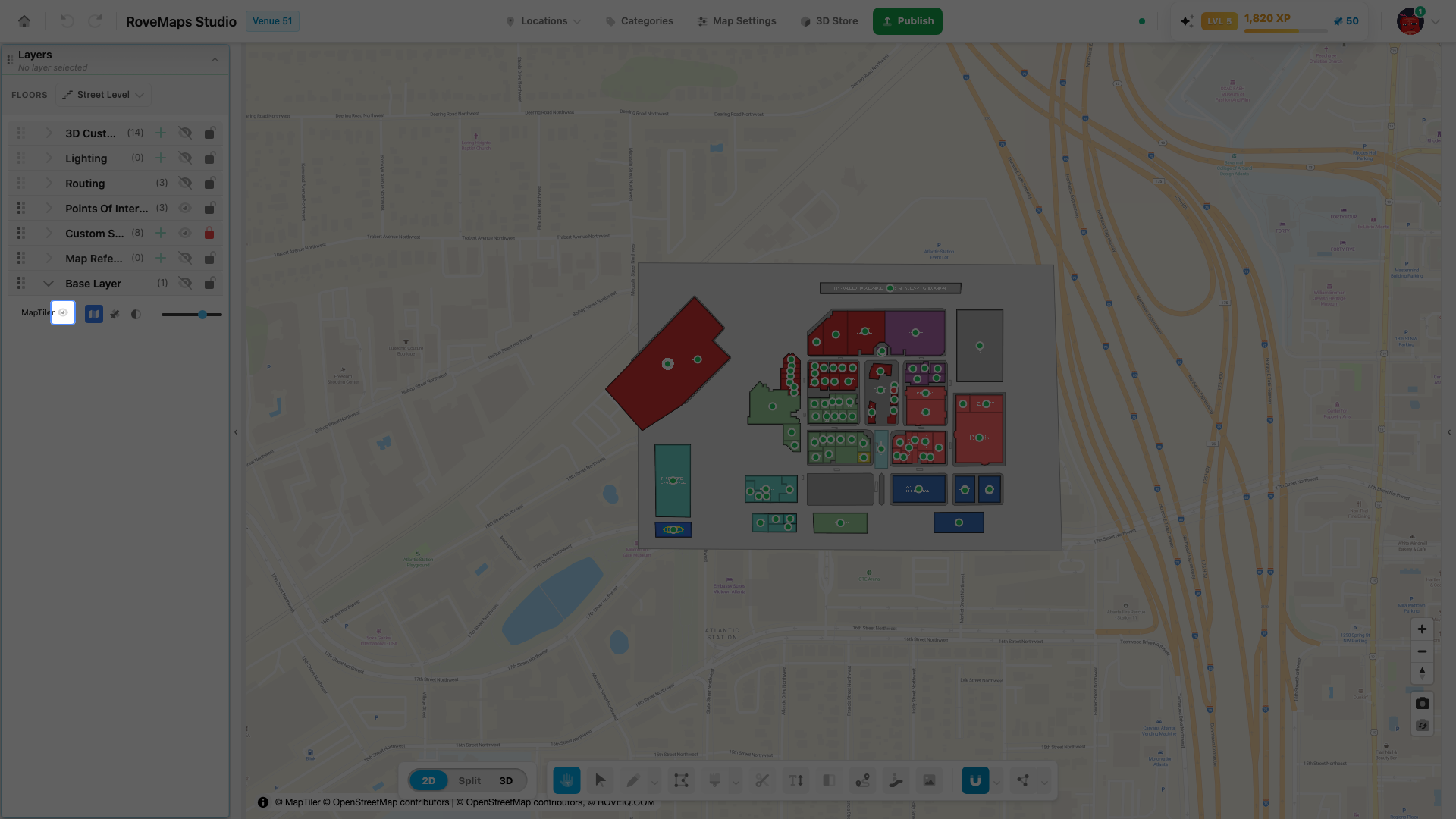Click the split panel contrast tool

point(829,780)
